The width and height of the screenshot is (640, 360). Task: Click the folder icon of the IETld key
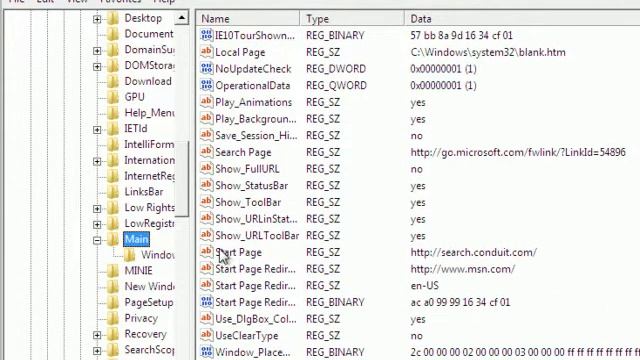click(113, 129)
